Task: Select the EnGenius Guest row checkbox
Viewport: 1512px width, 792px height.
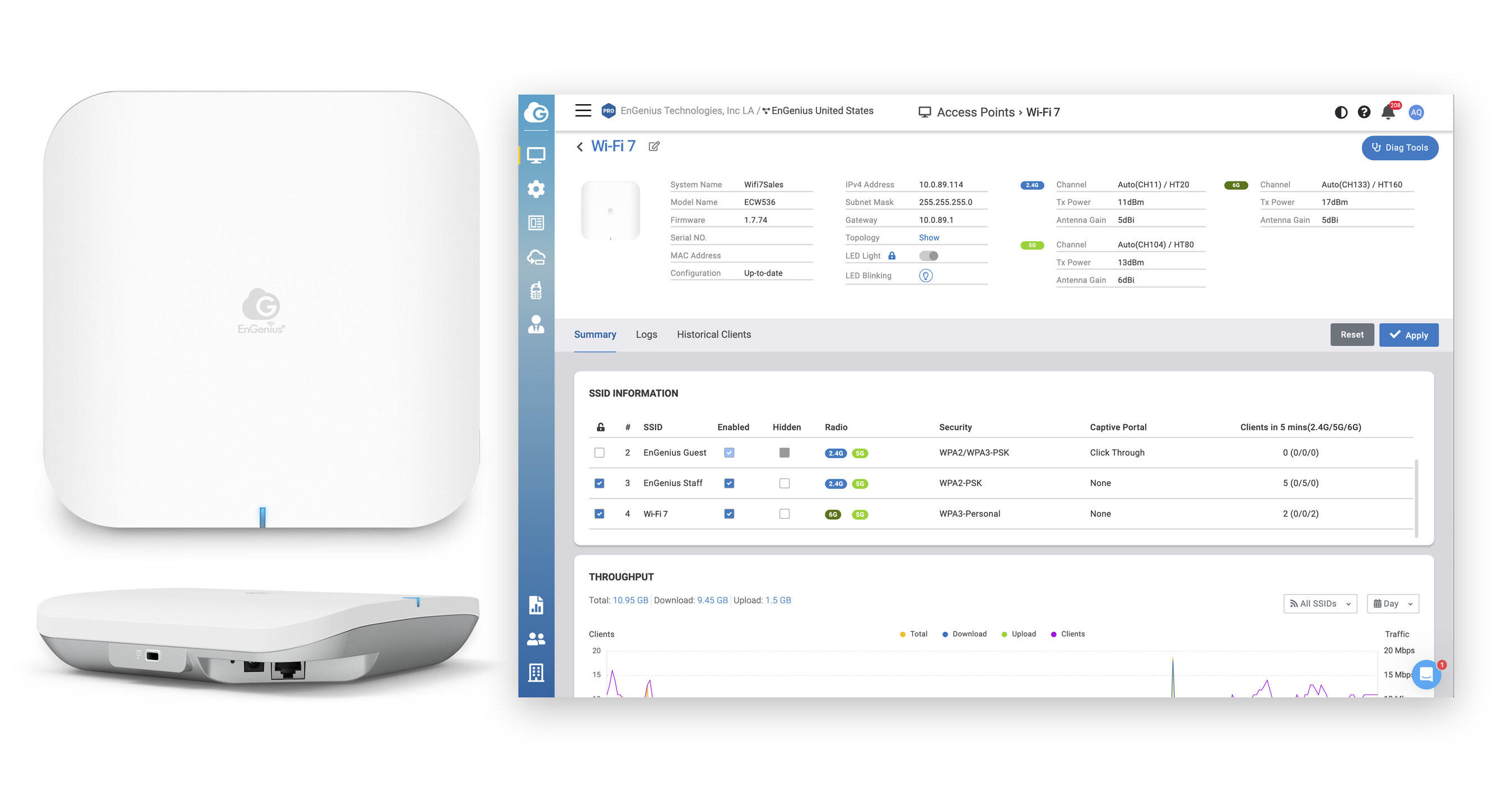Action: (599, 453)
